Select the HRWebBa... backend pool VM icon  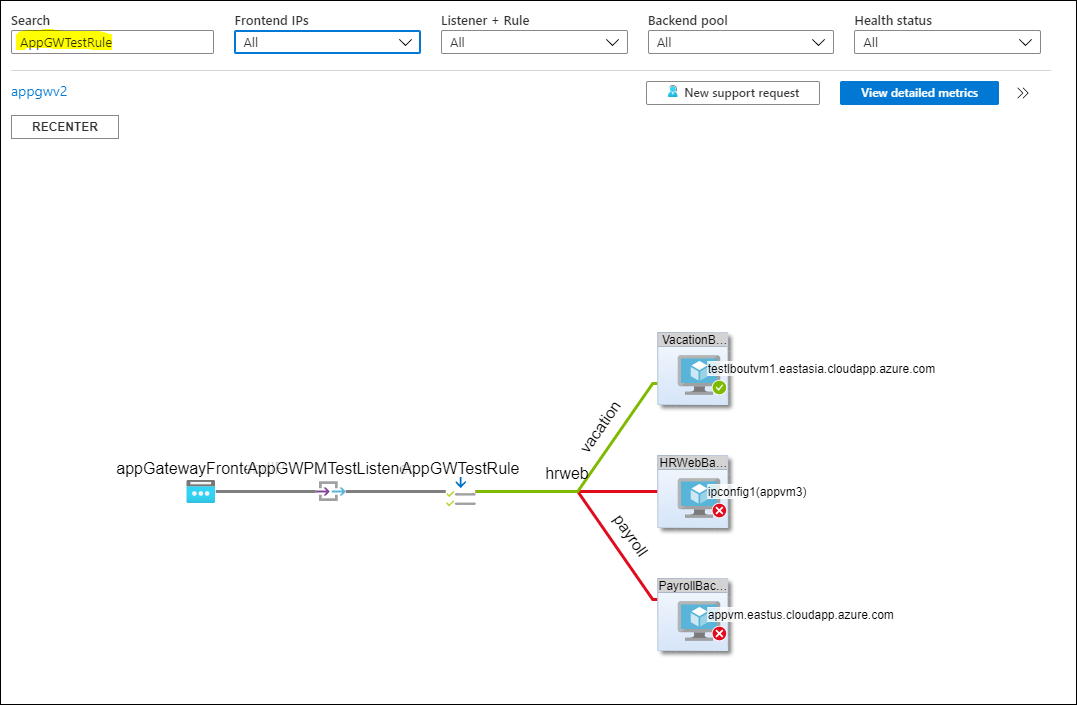point(699,497)
